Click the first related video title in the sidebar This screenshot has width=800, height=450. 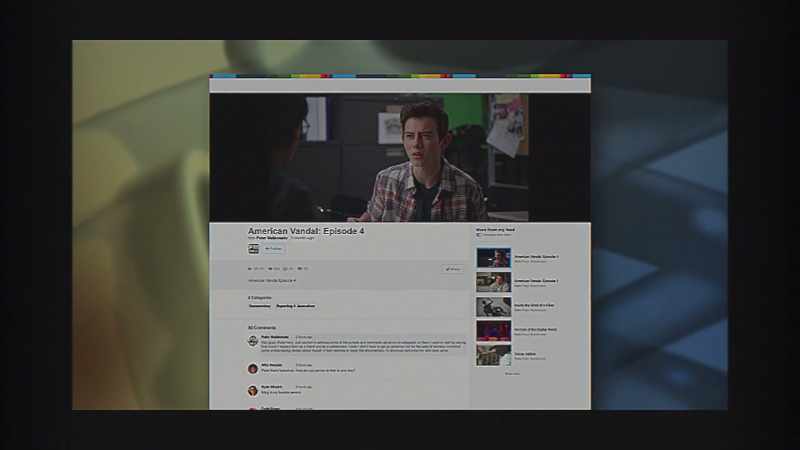[x=536, y=257]
